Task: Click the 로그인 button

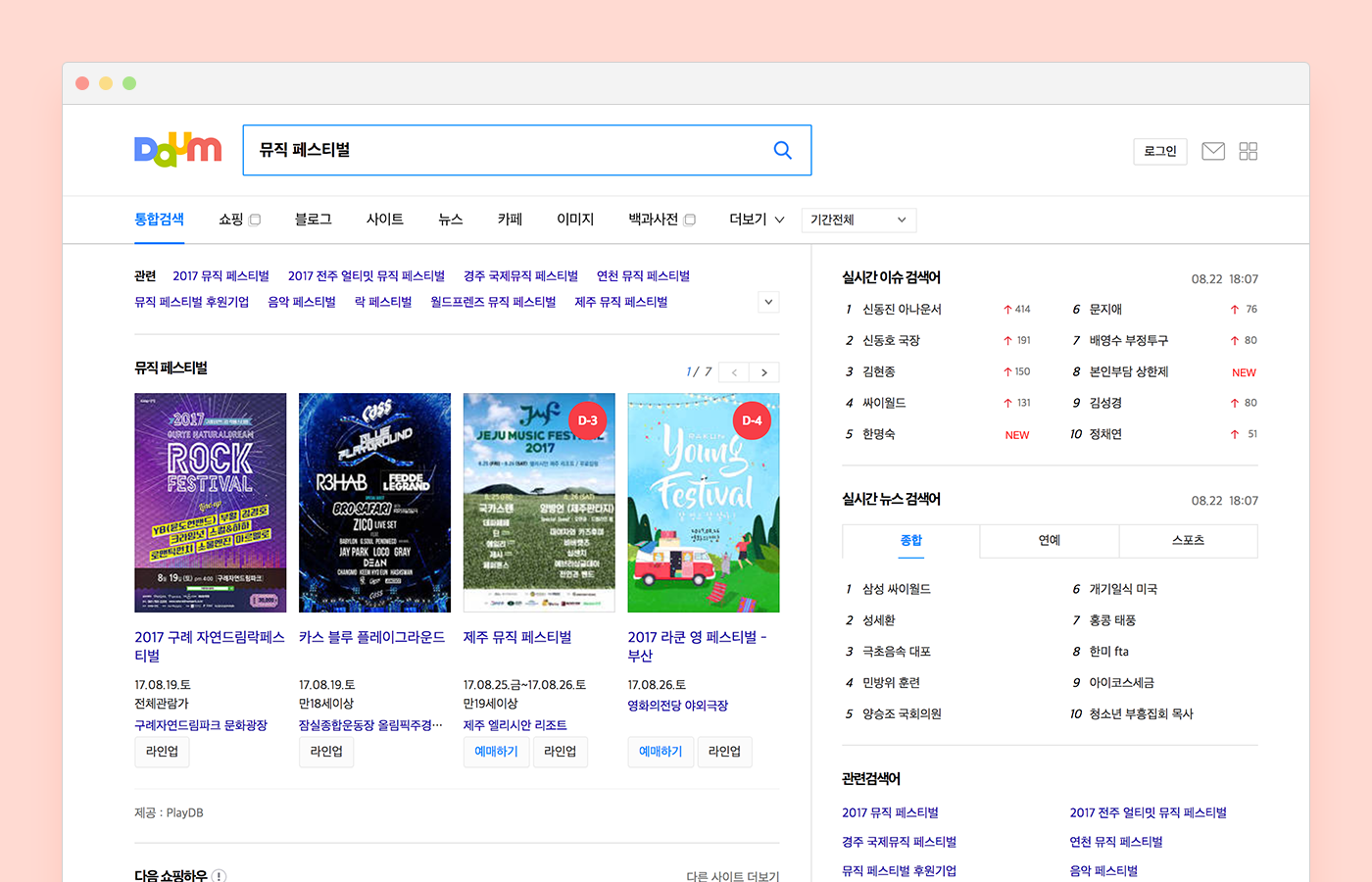Action: [1160, 151]
